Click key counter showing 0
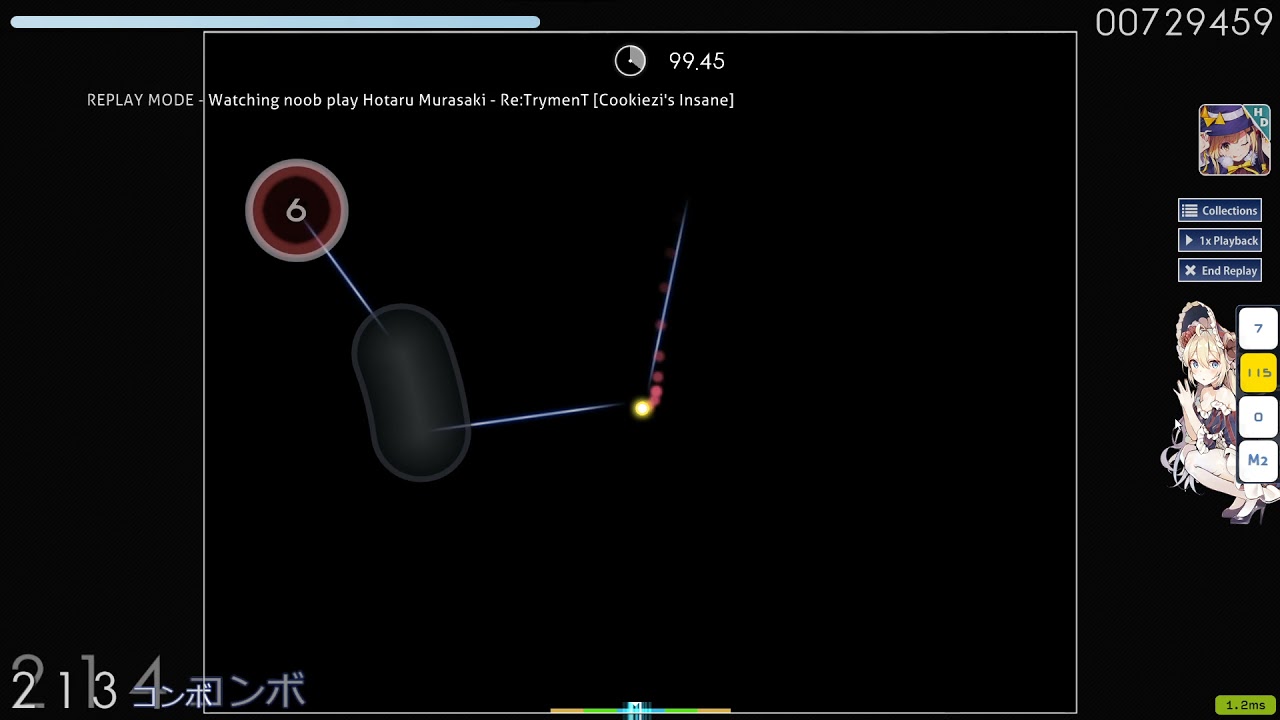This screenshot has width=1280, height=720. 1258,417
